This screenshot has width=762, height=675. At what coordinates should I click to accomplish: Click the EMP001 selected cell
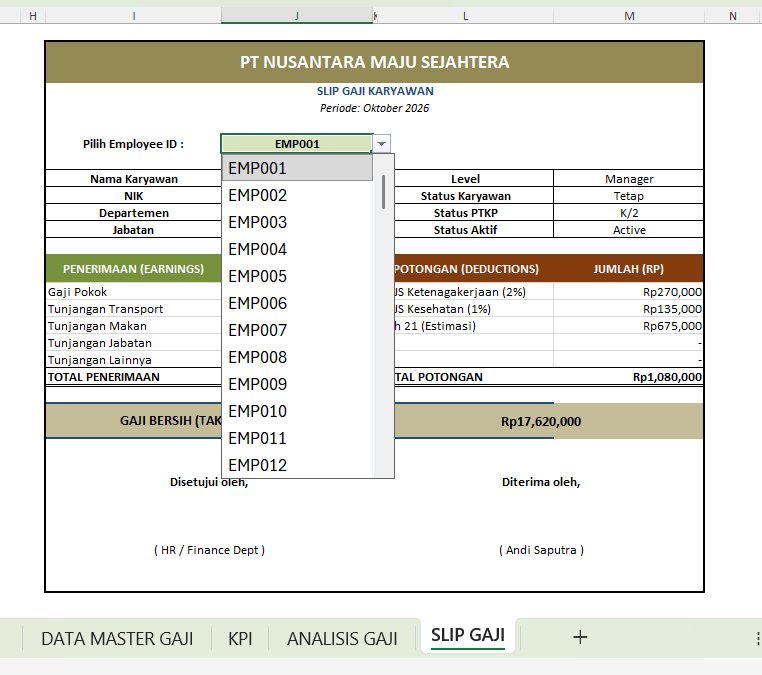(x=297, y=144)
